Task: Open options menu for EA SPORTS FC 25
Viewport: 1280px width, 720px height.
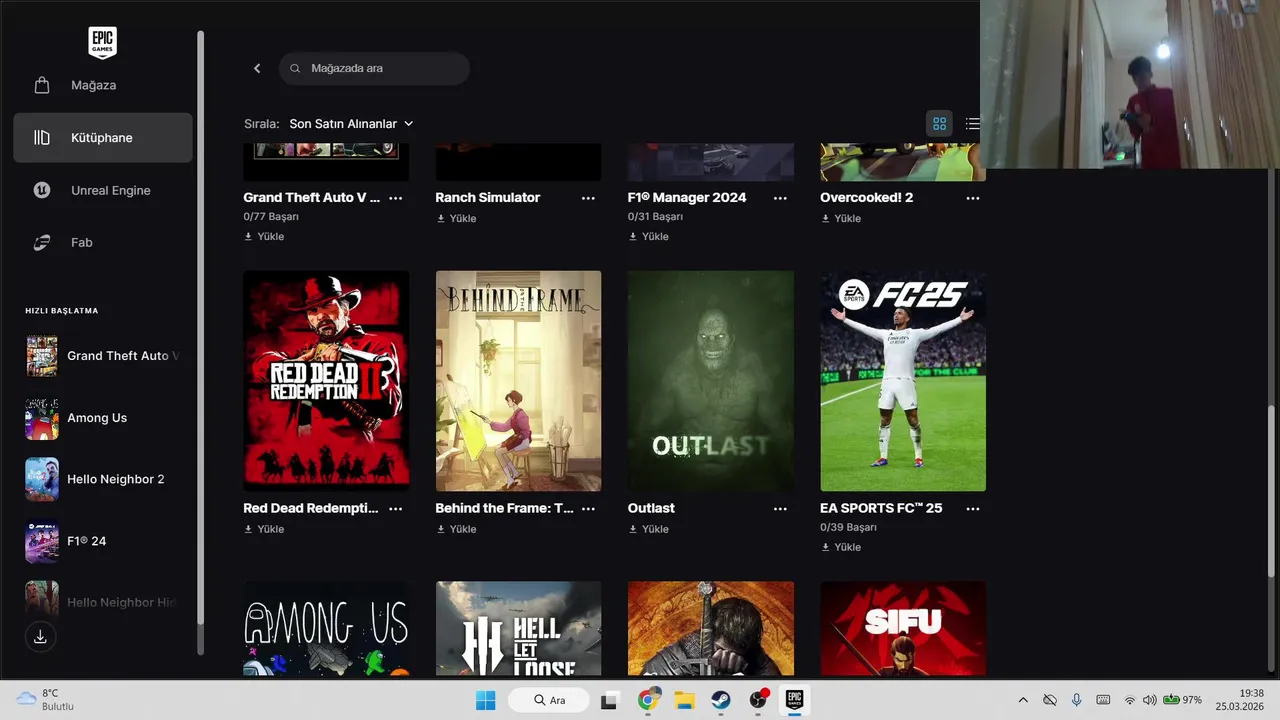Action: click(973, 508)
